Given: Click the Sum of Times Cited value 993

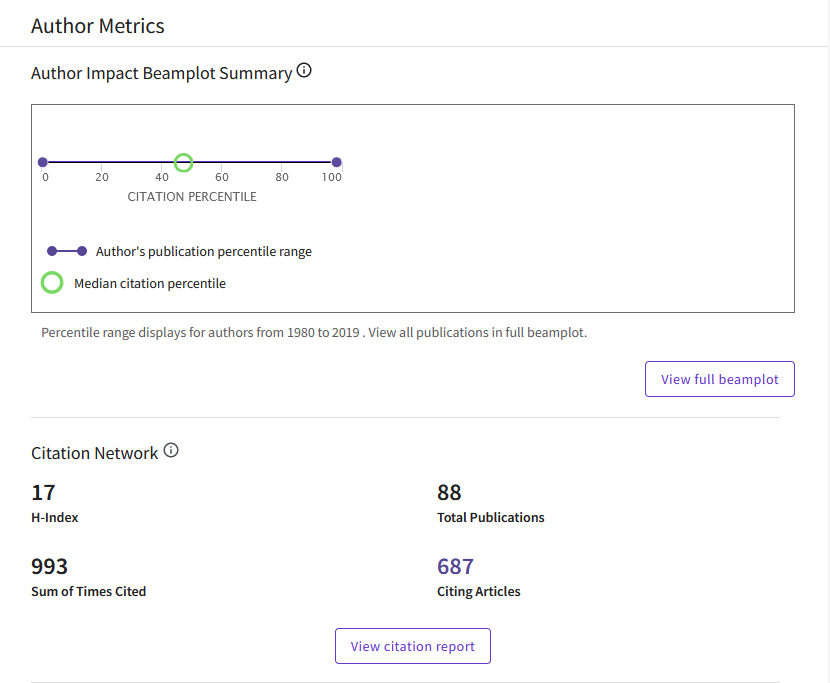Looking at the screenshot, I should tap(50, 567).
